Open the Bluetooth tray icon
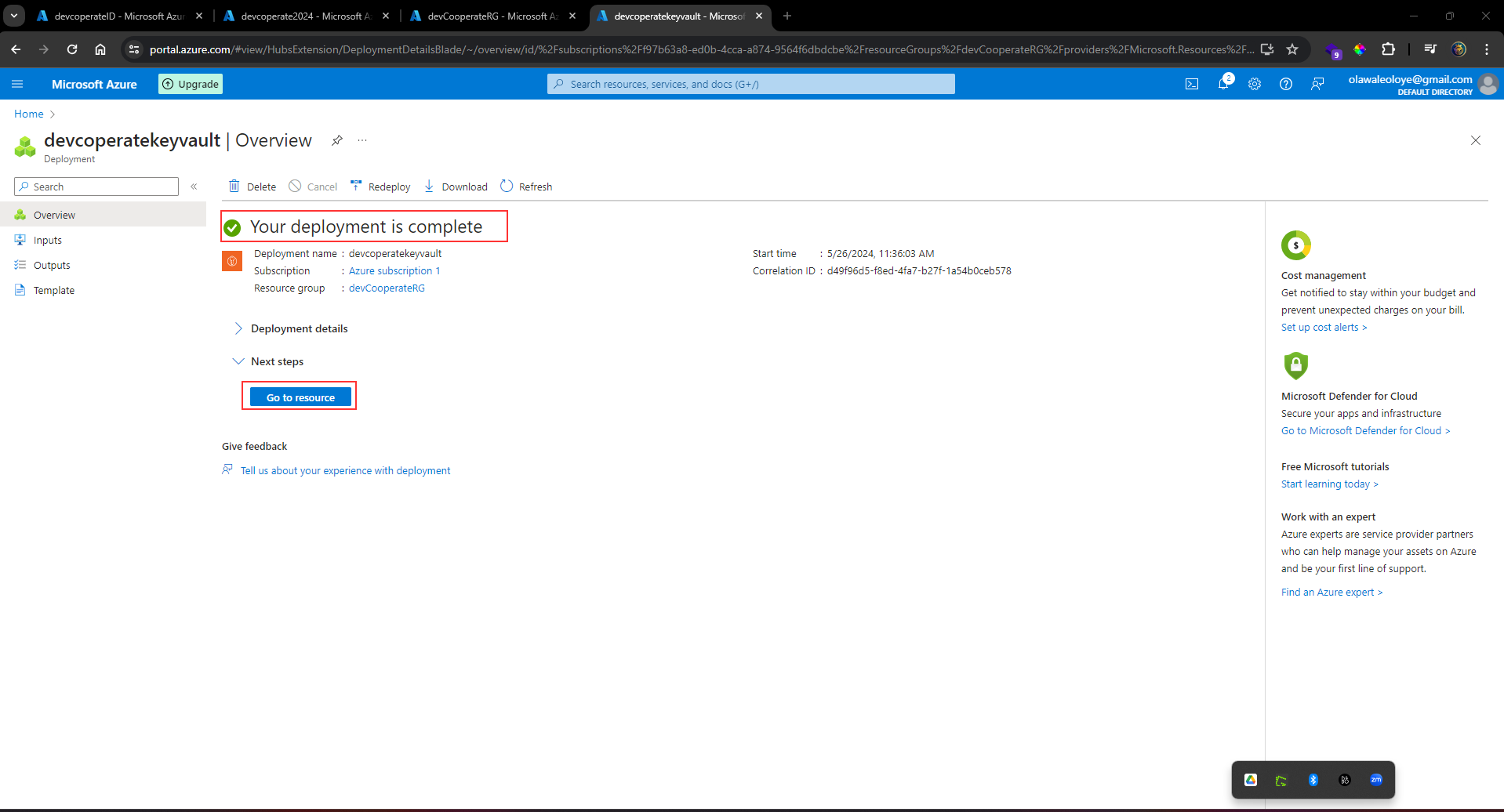 click(x=1313, y=780)
